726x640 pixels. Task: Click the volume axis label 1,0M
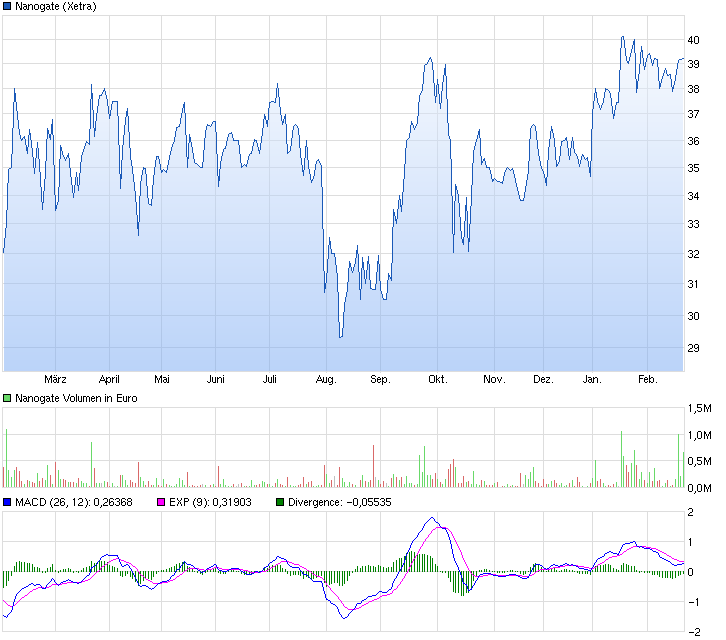[x=700, y=435]
